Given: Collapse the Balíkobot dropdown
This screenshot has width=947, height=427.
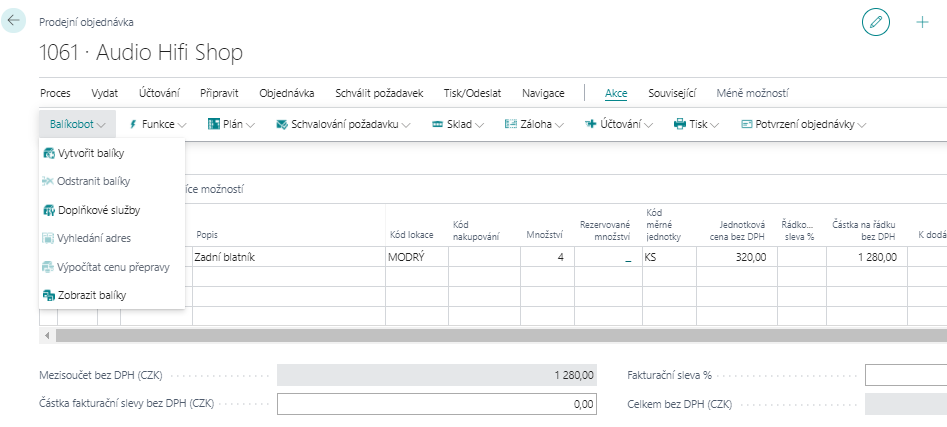Looking at the screenshot, I should [78, 124].
